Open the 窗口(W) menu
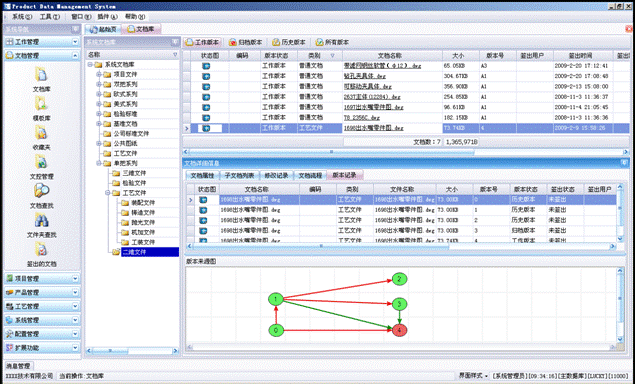This screenshot has width=635, height=384. click(81, 17)
